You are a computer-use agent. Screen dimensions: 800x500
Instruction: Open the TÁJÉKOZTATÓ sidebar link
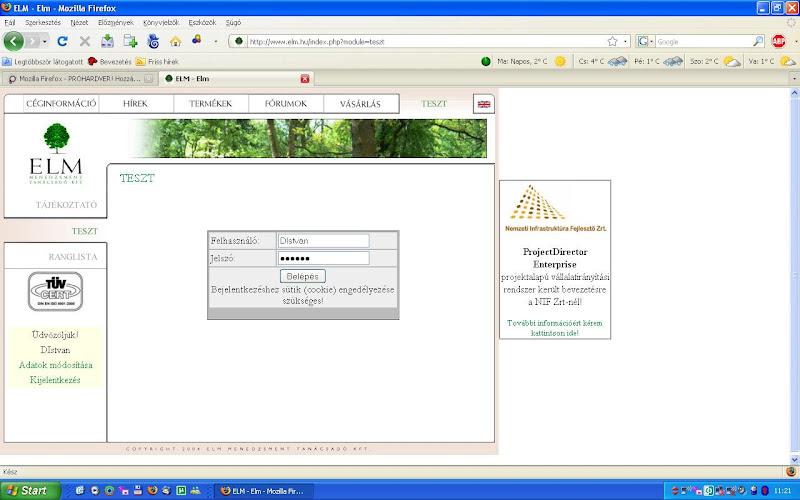66,205
